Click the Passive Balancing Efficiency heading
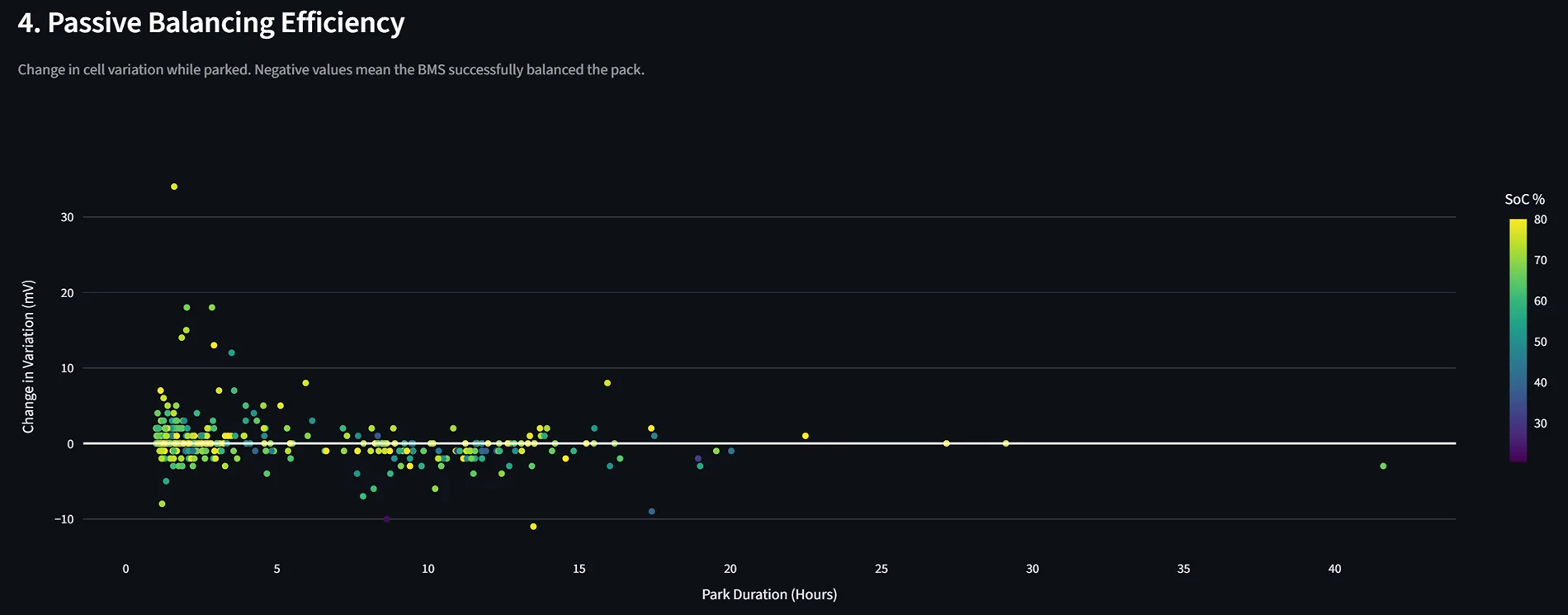The image size is (1568, 615). click(211, 23)
